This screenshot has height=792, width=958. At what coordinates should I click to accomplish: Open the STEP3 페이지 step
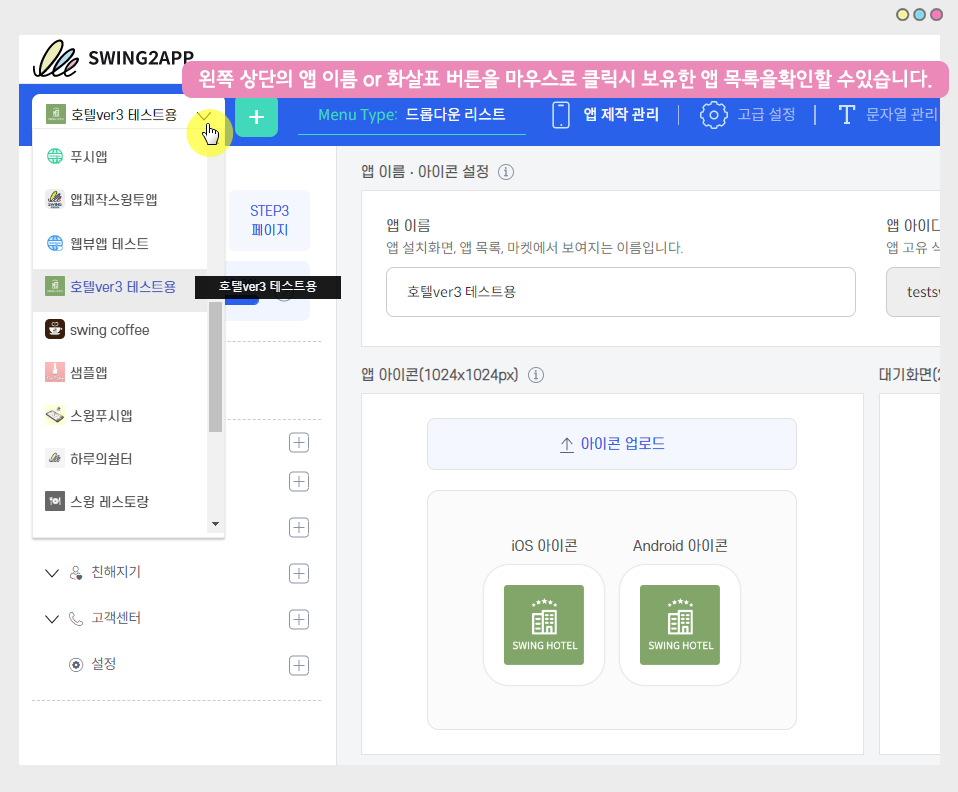tap(269, 220)
